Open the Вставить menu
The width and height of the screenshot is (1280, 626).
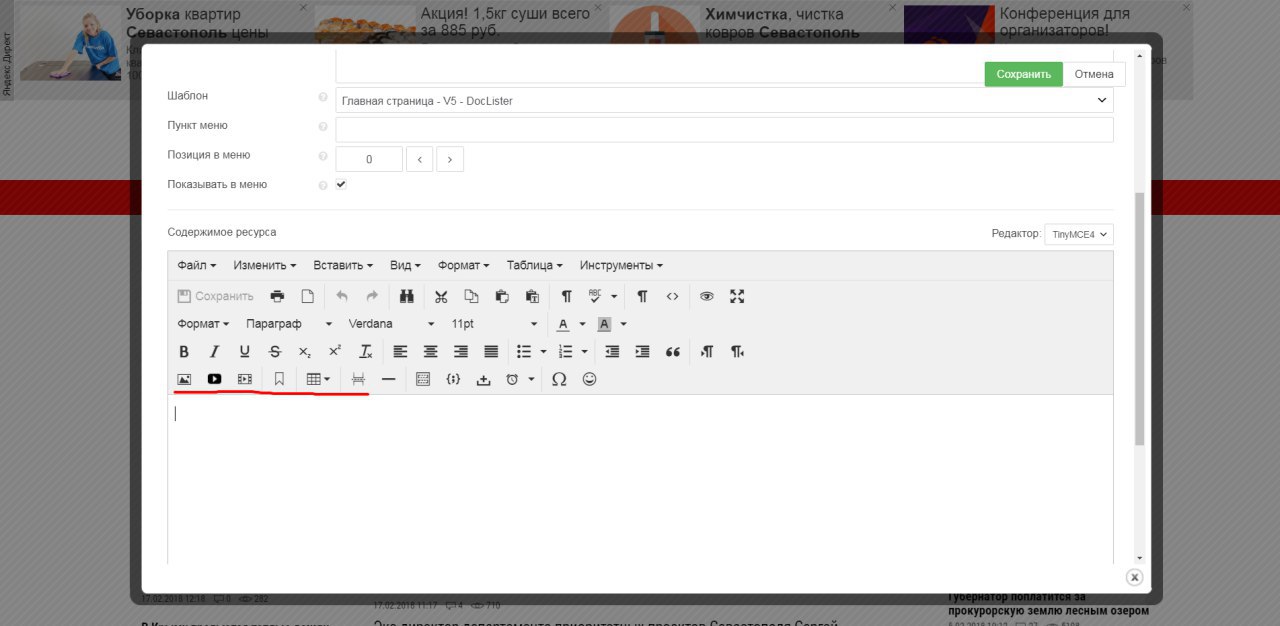343,265
